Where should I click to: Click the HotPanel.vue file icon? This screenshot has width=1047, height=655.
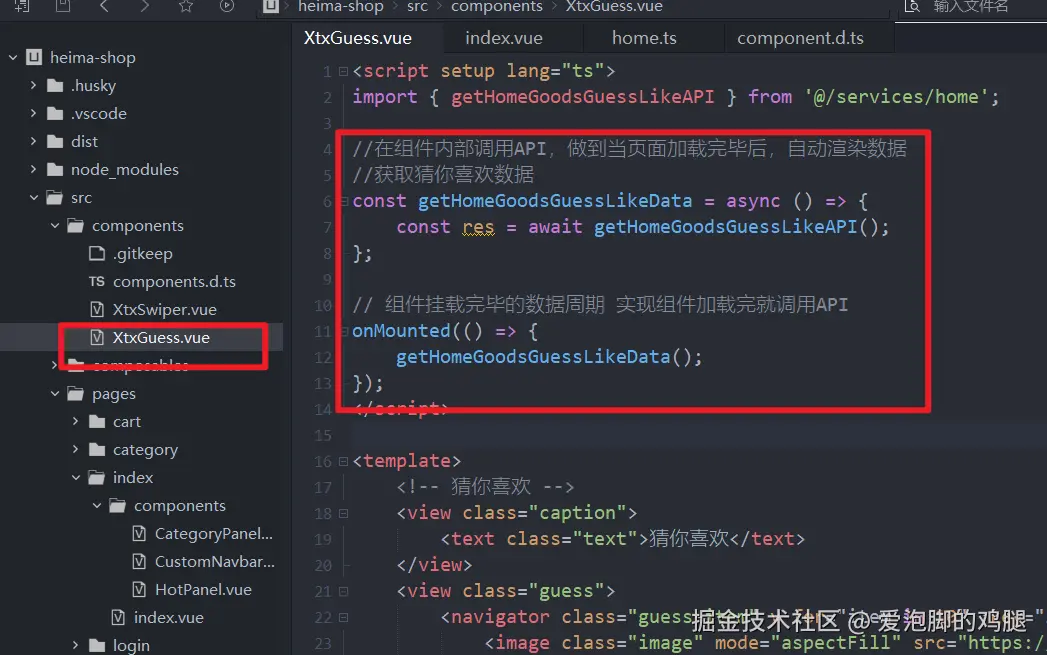[x=139, y=590]
